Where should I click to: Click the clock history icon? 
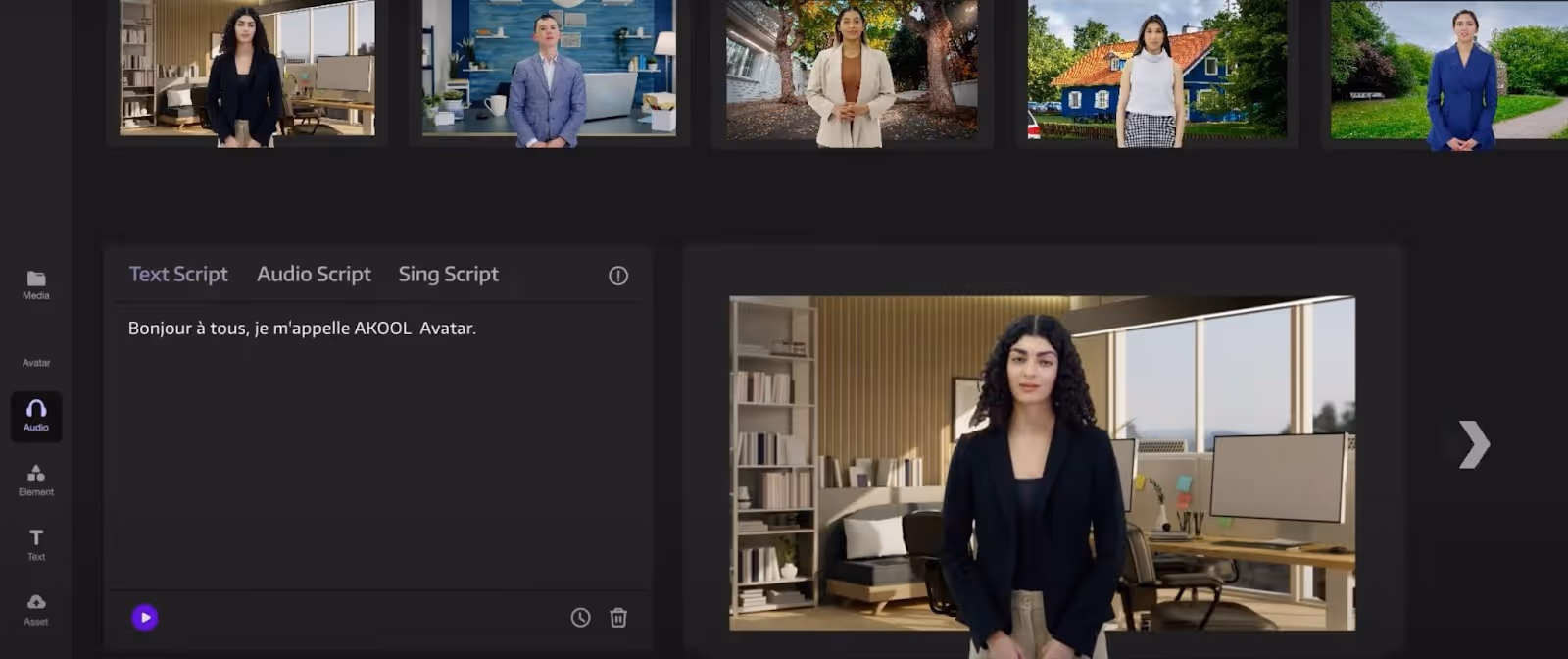pos(581,618)
